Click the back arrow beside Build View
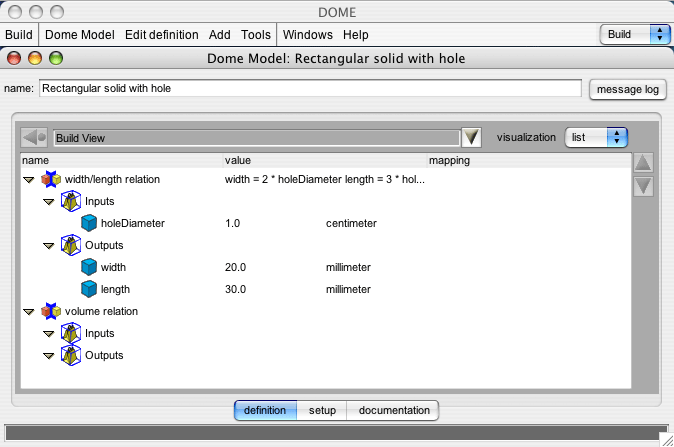The height and width of the screenshot is (447, 674). (34, 138)
